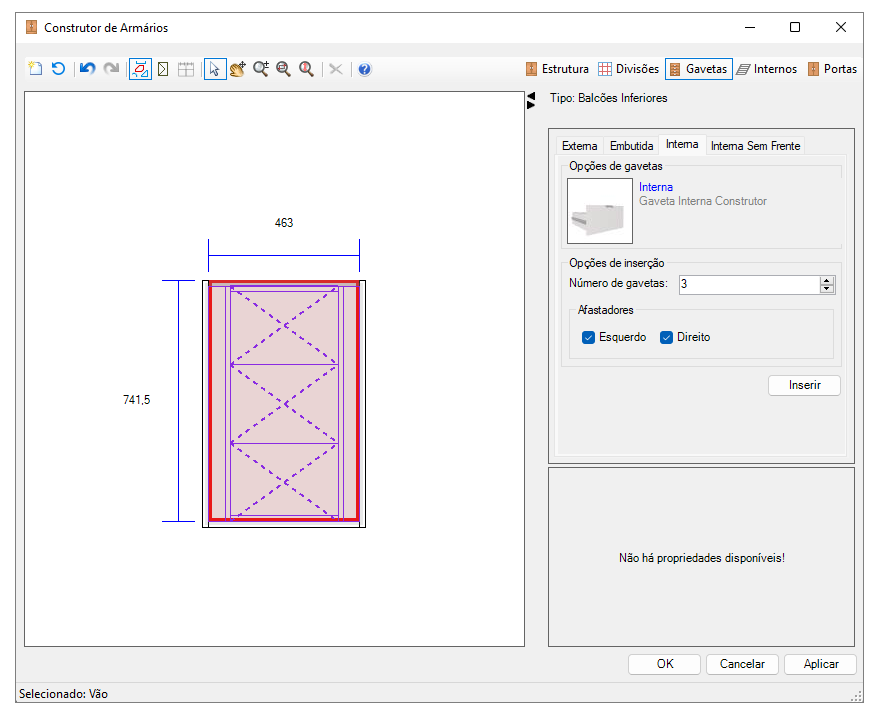This screenshot has height=720, width=880.
Task: Click the 741,5 height dimension label
Action: pos(136,400)
